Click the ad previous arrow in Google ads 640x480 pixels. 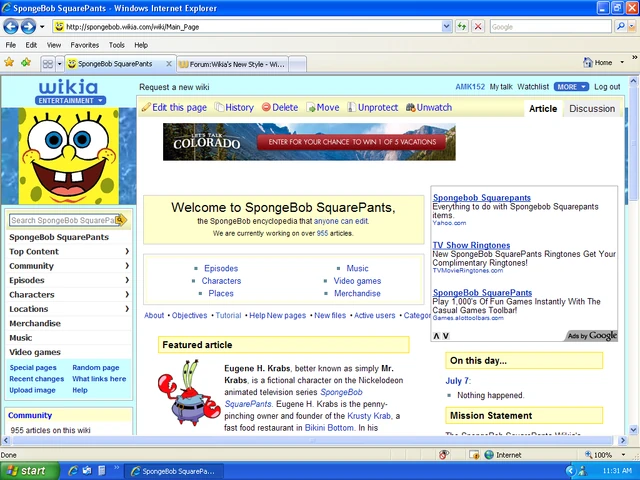point(436,336)
